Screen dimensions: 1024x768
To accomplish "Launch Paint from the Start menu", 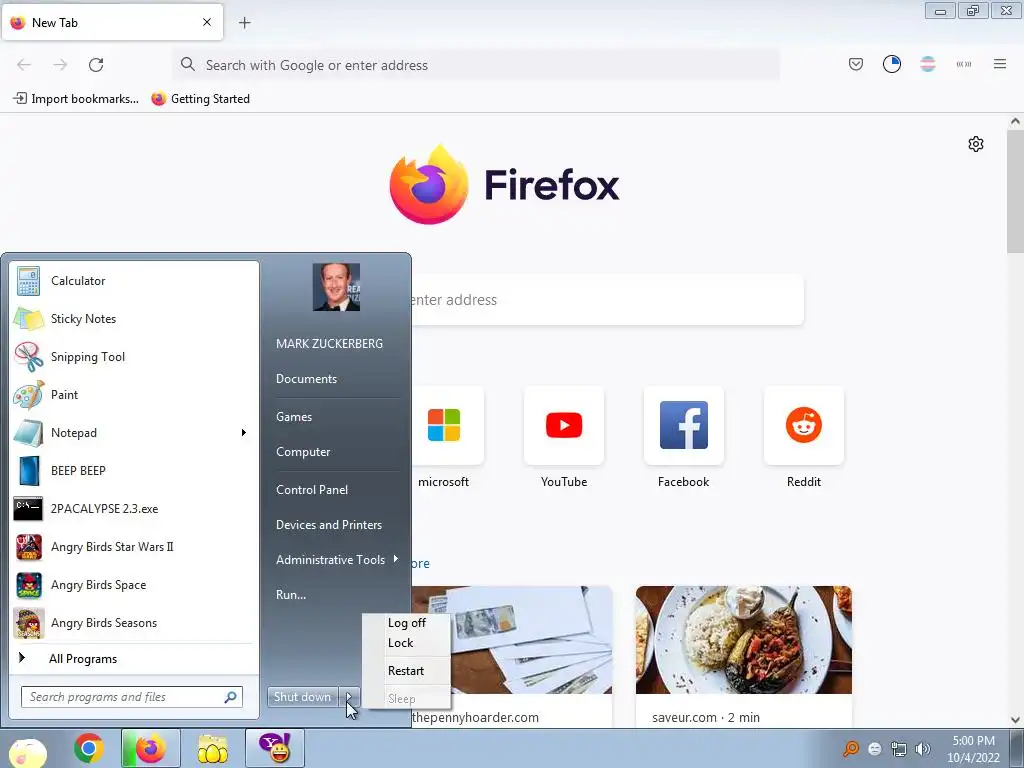I will tap(134, 394).
